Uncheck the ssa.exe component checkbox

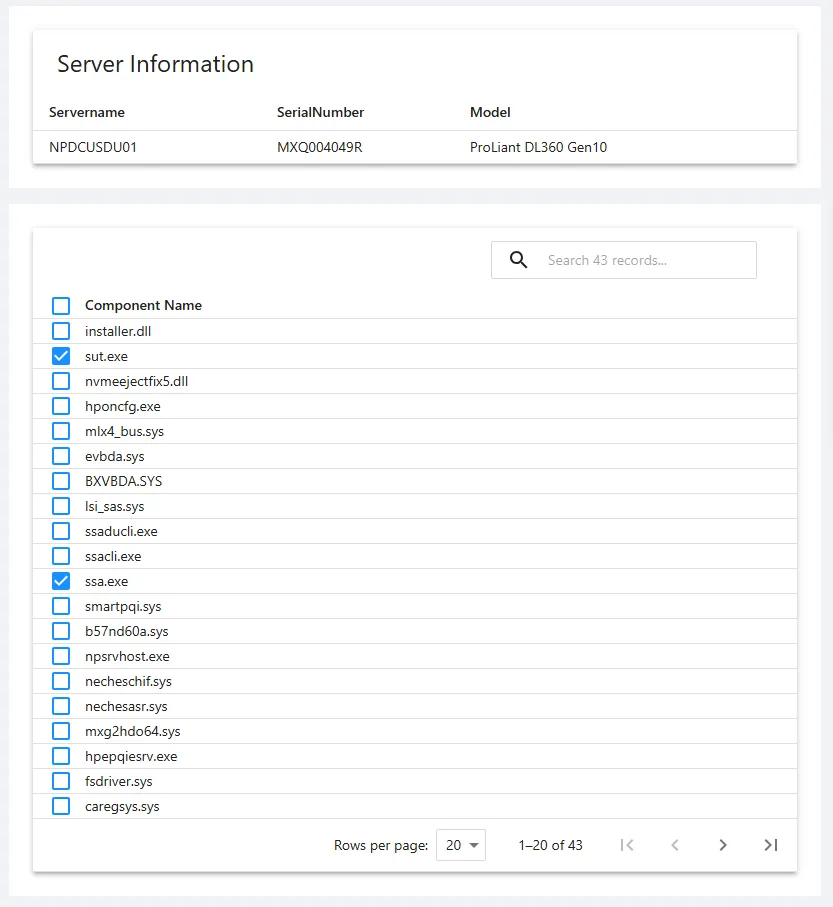[61, 581]
